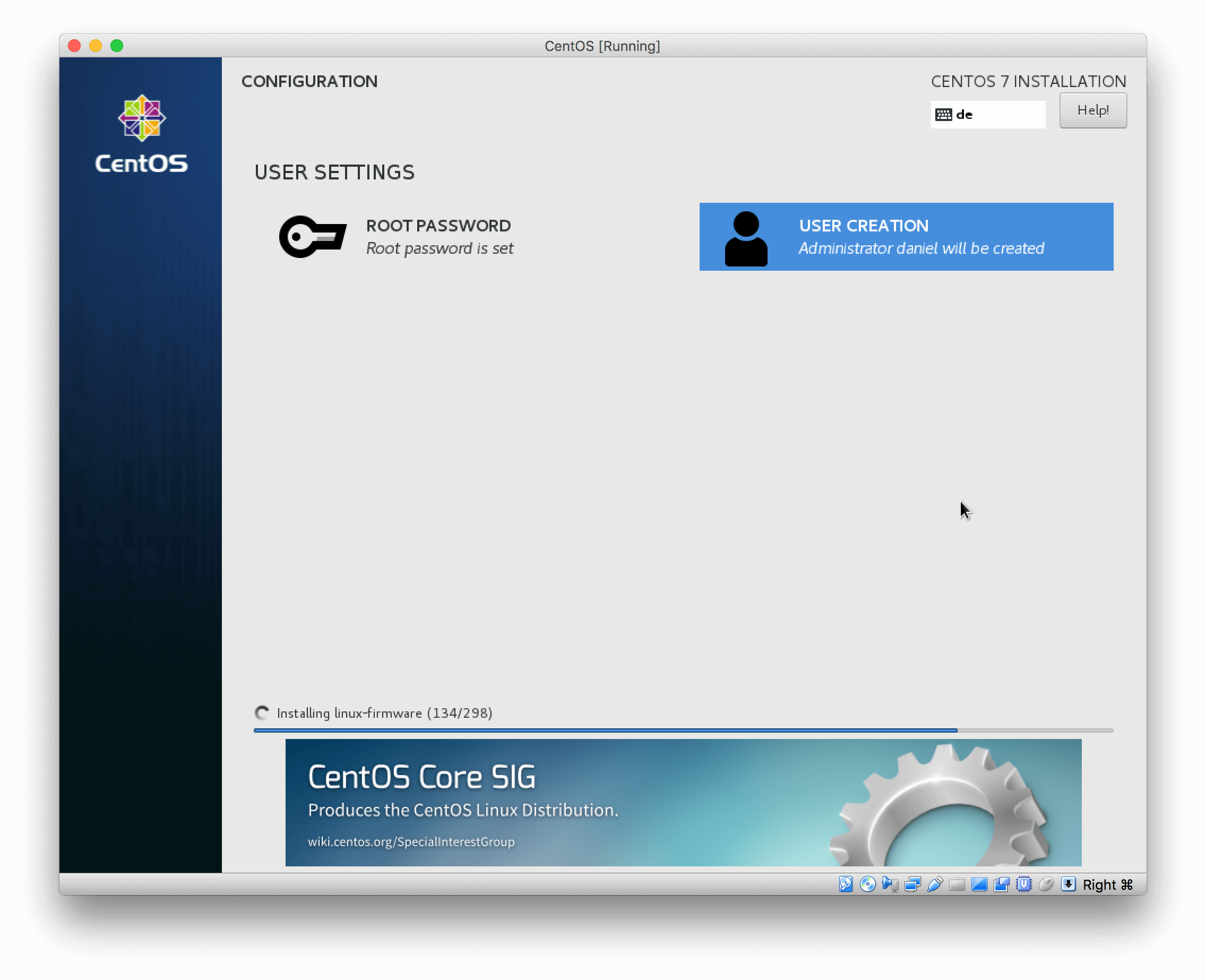Click the Help! button
This screenshot has width=1206, height=980.
pyautogui.click(x=1093, y=110)
